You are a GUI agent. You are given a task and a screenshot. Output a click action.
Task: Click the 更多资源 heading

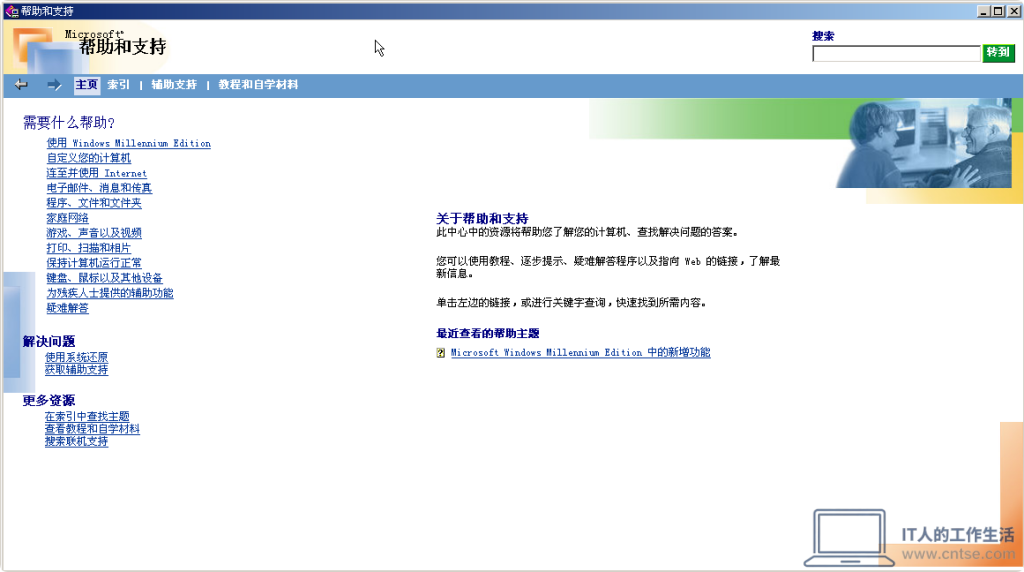point(49,401)
